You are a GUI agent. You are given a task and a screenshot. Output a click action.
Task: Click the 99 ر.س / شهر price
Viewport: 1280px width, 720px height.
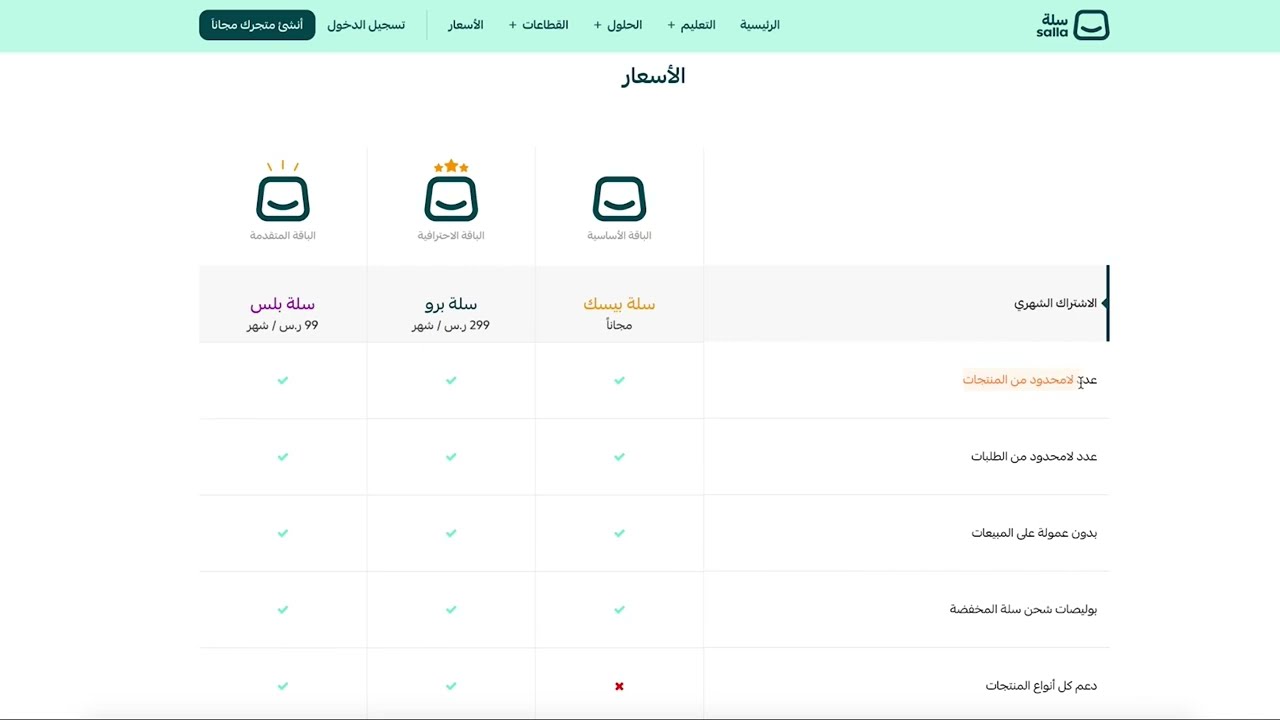[x=283, y=325]
